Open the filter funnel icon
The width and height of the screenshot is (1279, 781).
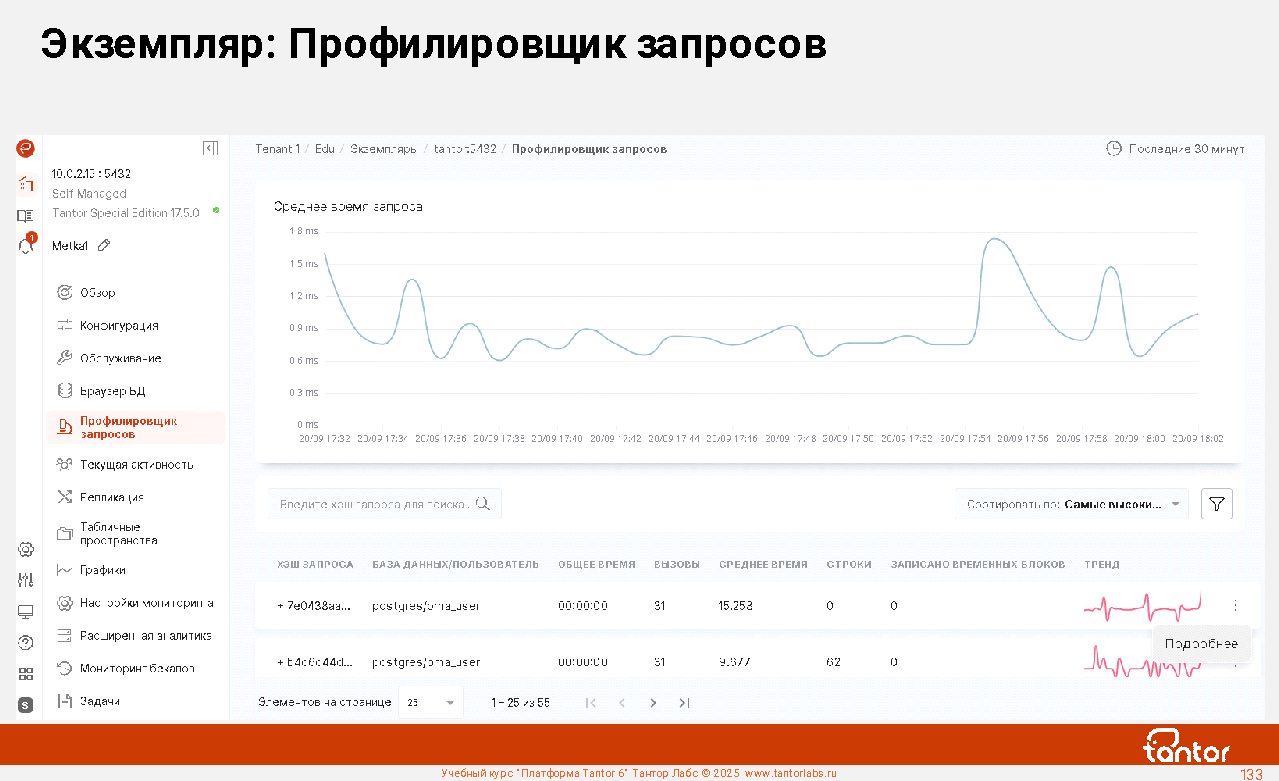(1216, 504)
